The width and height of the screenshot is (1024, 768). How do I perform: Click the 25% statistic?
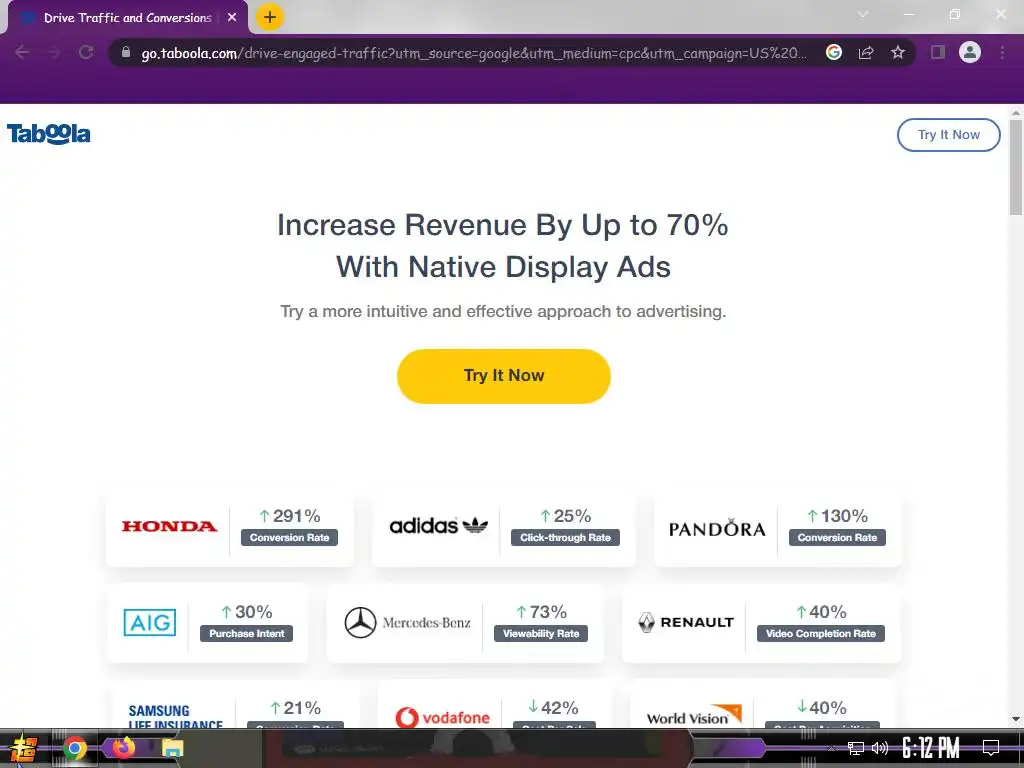point(566,516)
